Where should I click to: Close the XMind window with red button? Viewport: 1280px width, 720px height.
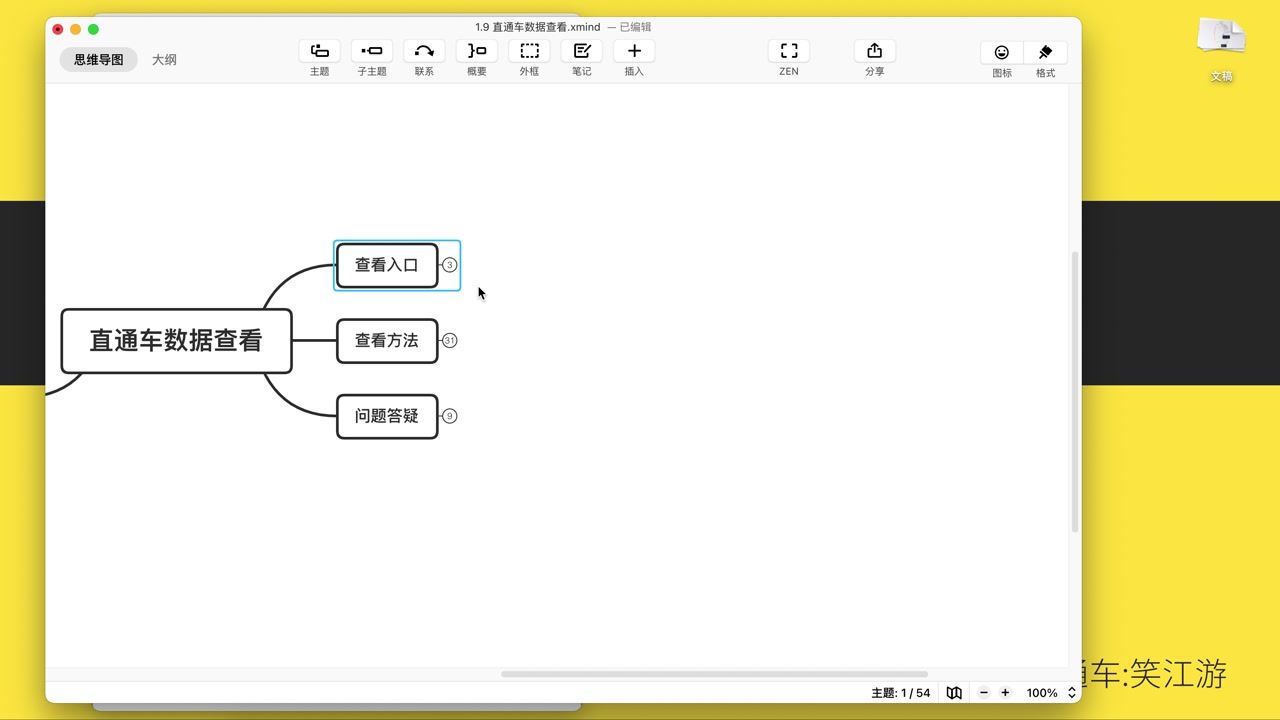pos(58,29)
